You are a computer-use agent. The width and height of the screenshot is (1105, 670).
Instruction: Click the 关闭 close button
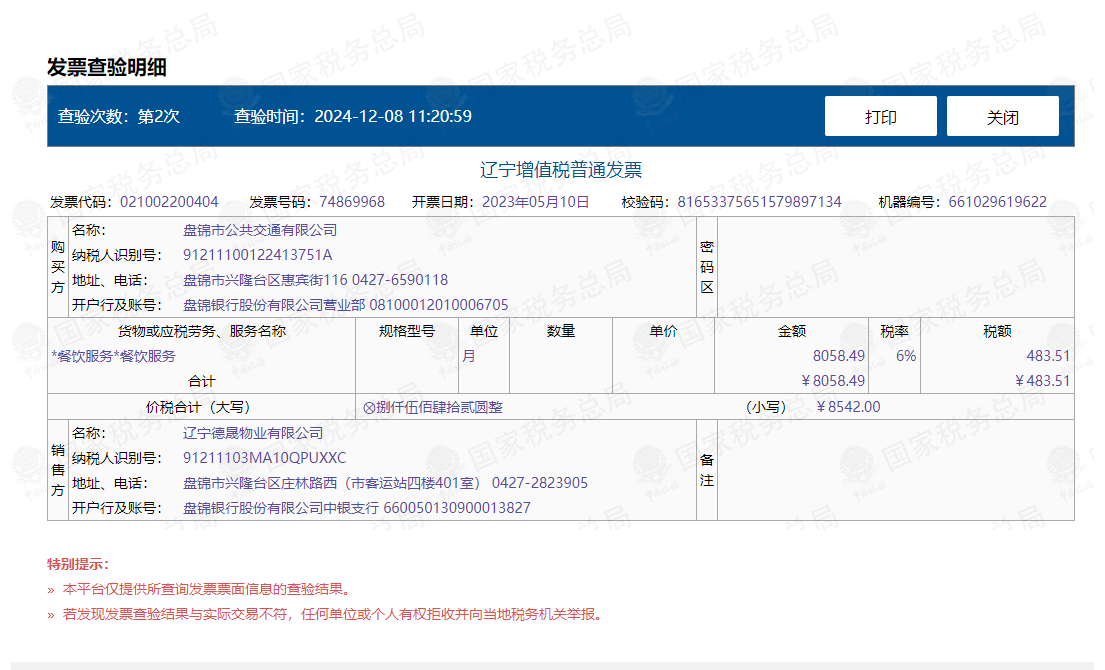(1002, 116)
